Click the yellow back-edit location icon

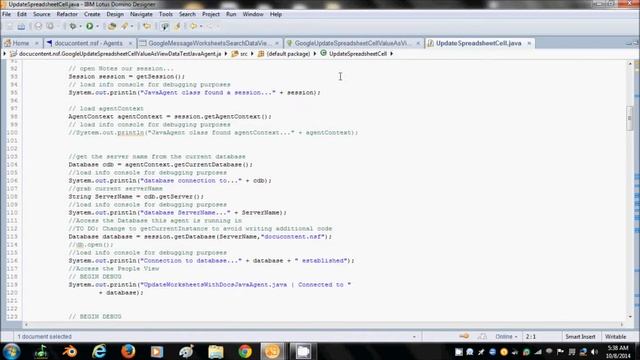[x=147, y=27]
